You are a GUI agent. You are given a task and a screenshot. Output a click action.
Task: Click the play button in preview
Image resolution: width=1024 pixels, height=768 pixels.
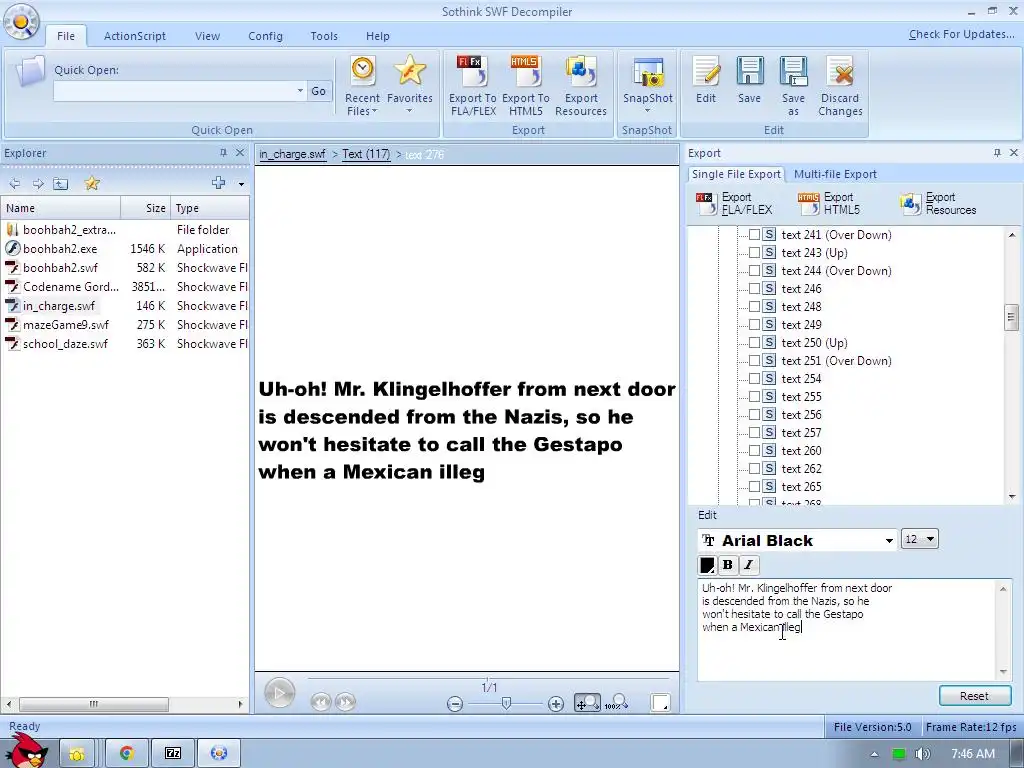[x=280, y=693]
